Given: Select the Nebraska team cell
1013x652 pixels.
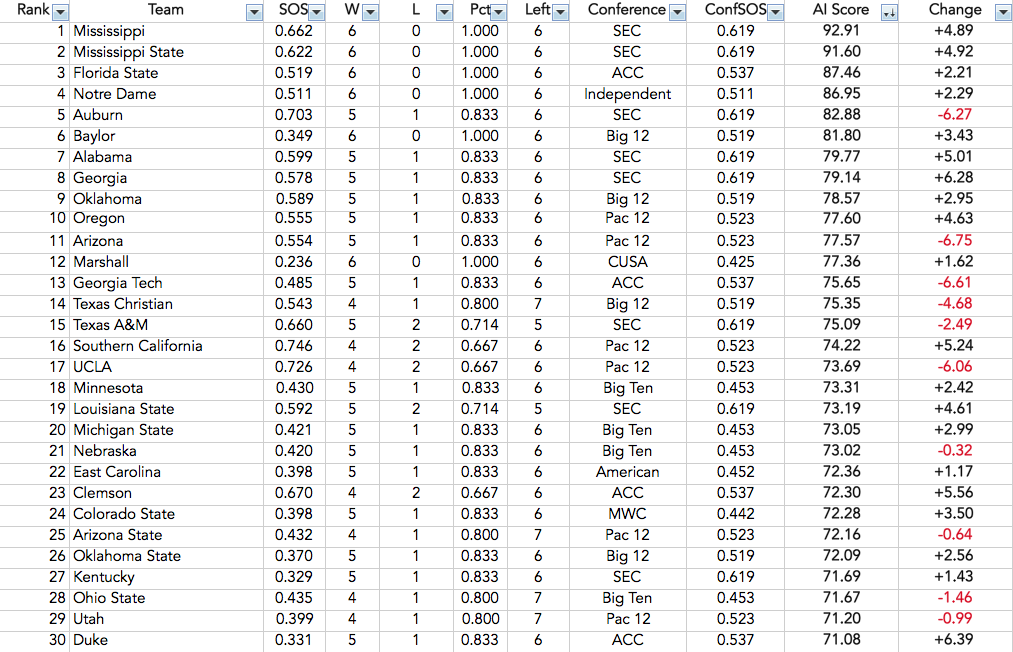Looking at the screenshot, I should [x=166, y=451].
